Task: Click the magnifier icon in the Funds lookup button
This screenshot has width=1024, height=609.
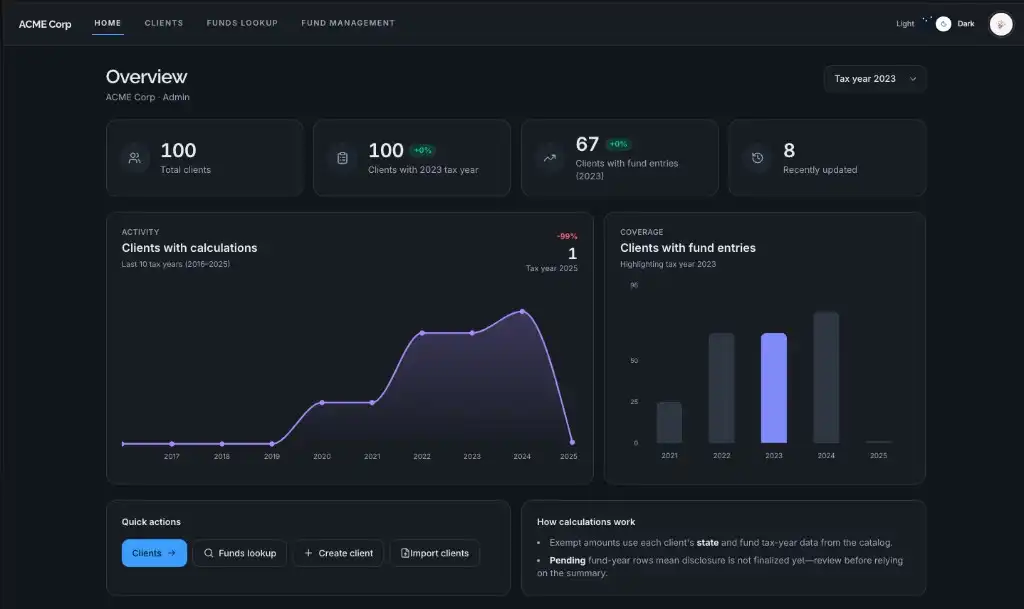Action: point(208,553)
